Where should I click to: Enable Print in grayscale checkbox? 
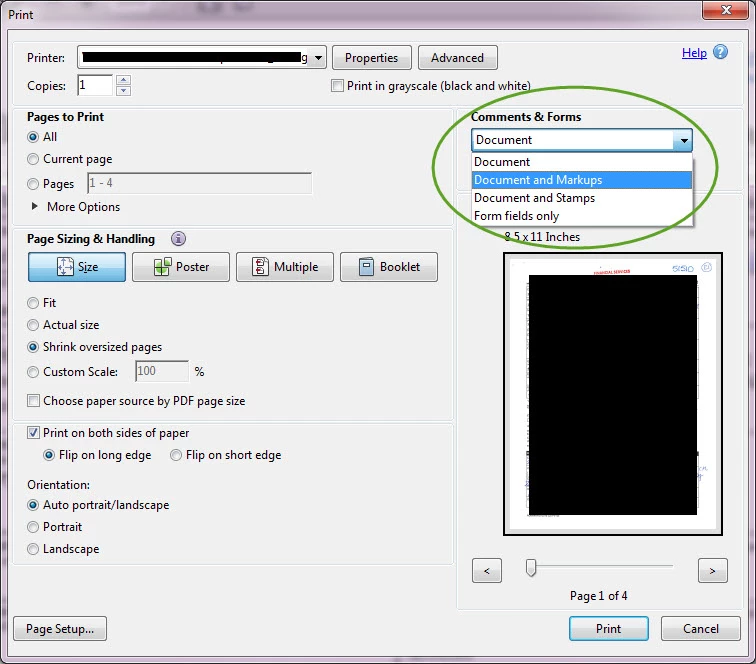pyautogui.click(x=338, y=86)
